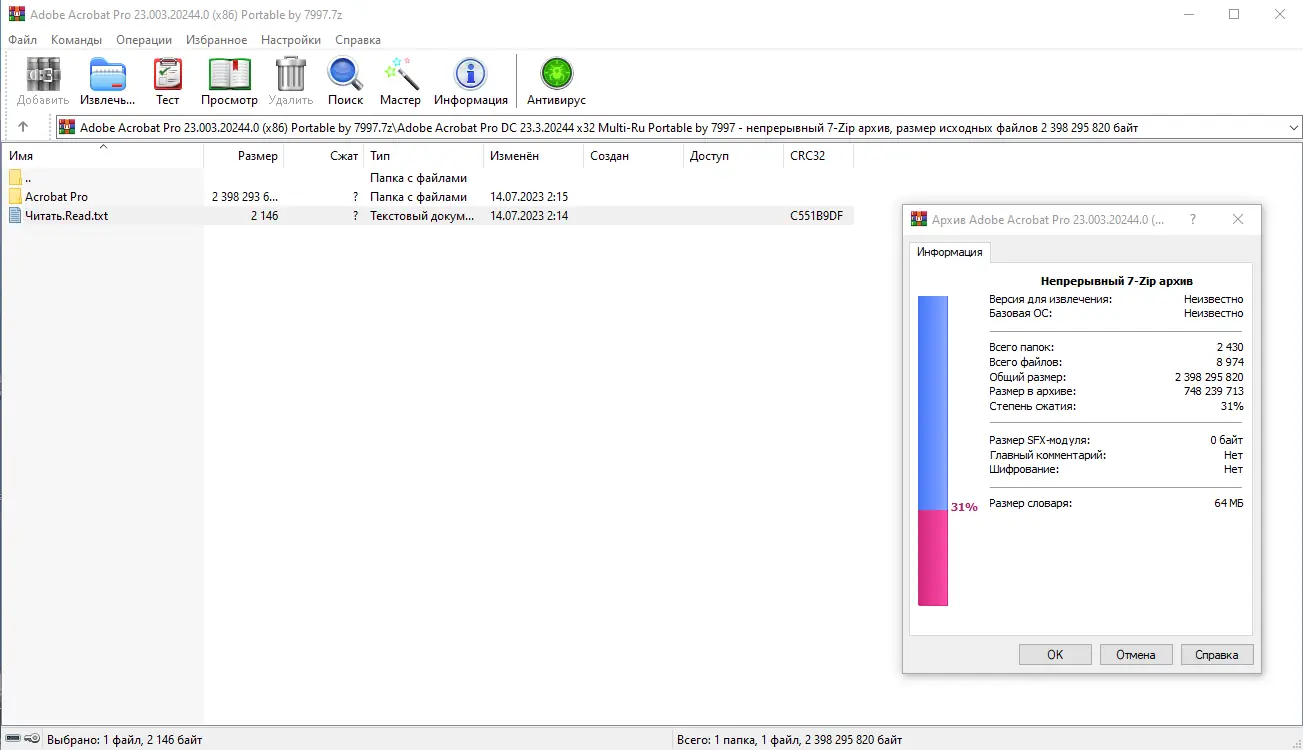Click the Acrobat Pro row's Папка с файлами type
The height and width of the screenshot is (750, 1303).
pos(418,197)
